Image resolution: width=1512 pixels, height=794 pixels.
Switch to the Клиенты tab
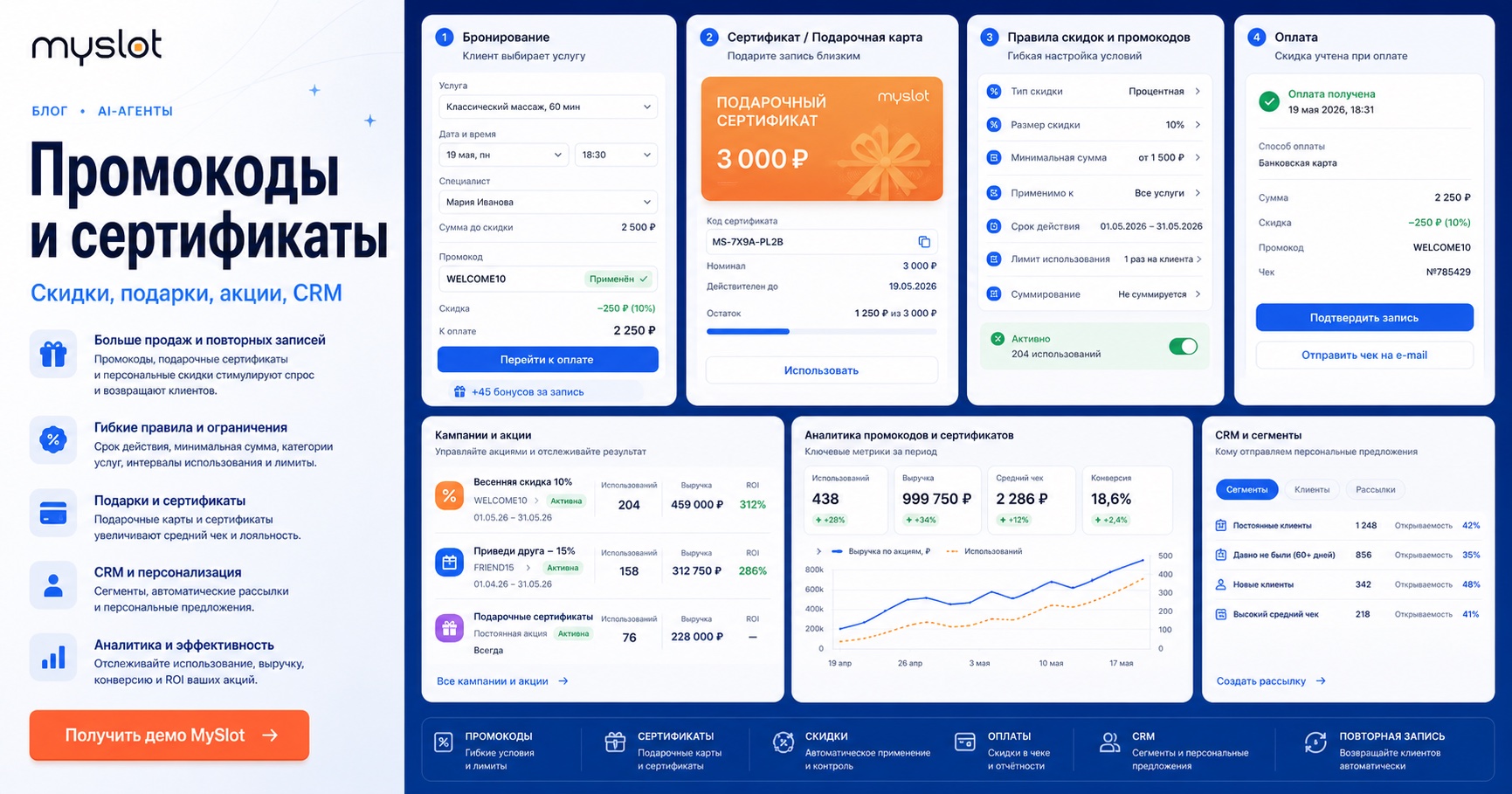pos(1311,490)
